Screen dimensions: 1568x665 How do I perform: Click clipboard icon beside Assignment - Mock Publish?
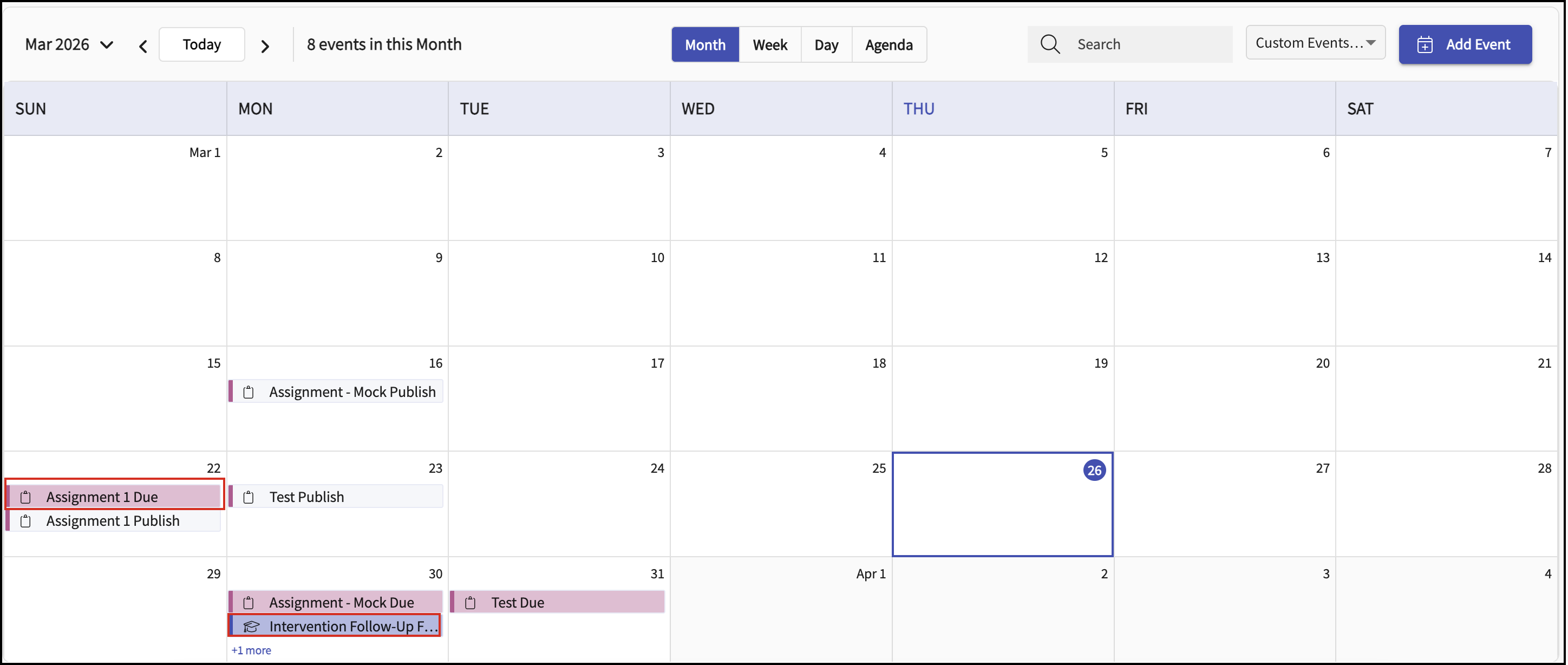click(249, 392)
